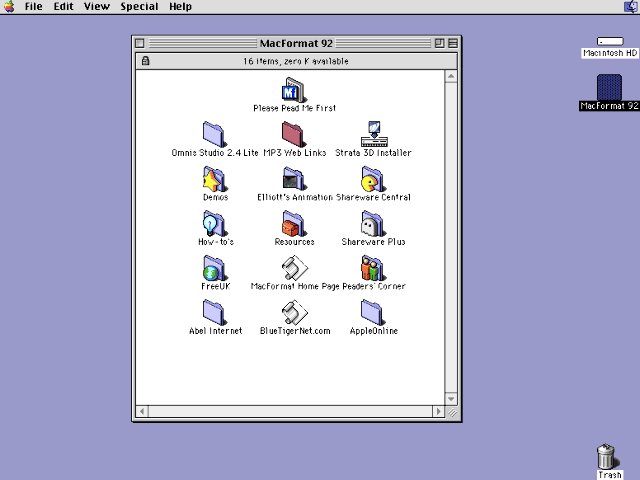The width and height of the screenshot is (640, 480).
Task: Click the '16 items, zero K available' status text
Action: tap(296, 61)
